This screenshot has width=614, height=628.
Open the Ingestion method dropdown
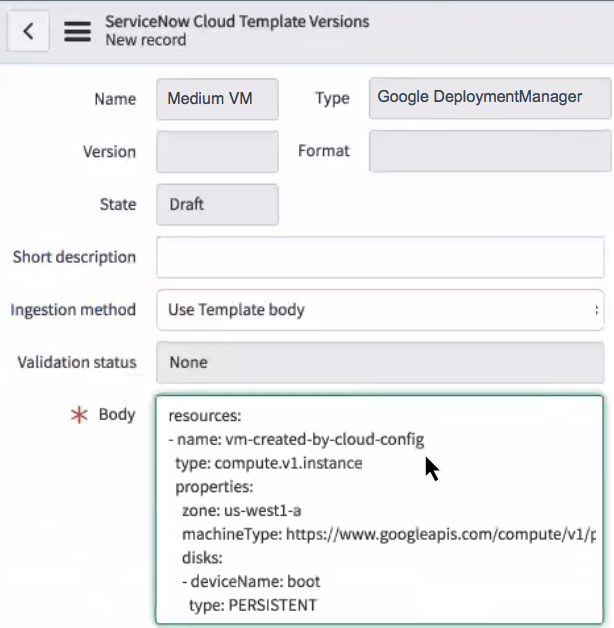pyautogui.click(x=380, y=310)
